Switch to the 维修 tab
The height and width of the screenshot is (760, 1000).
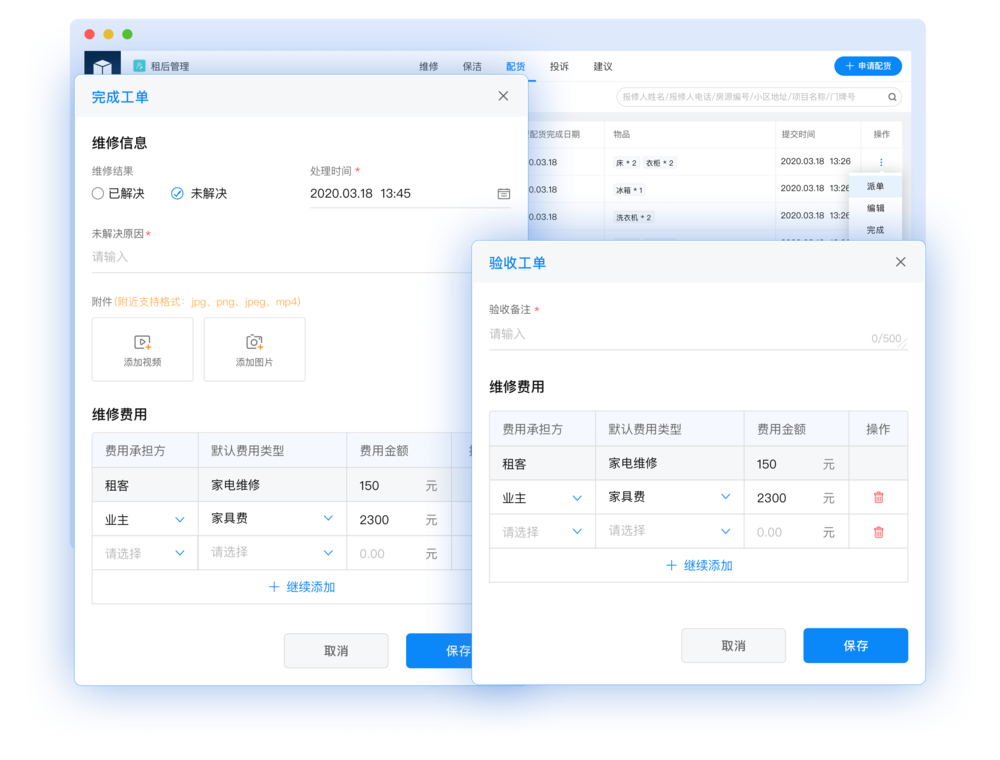click(429, 66)
